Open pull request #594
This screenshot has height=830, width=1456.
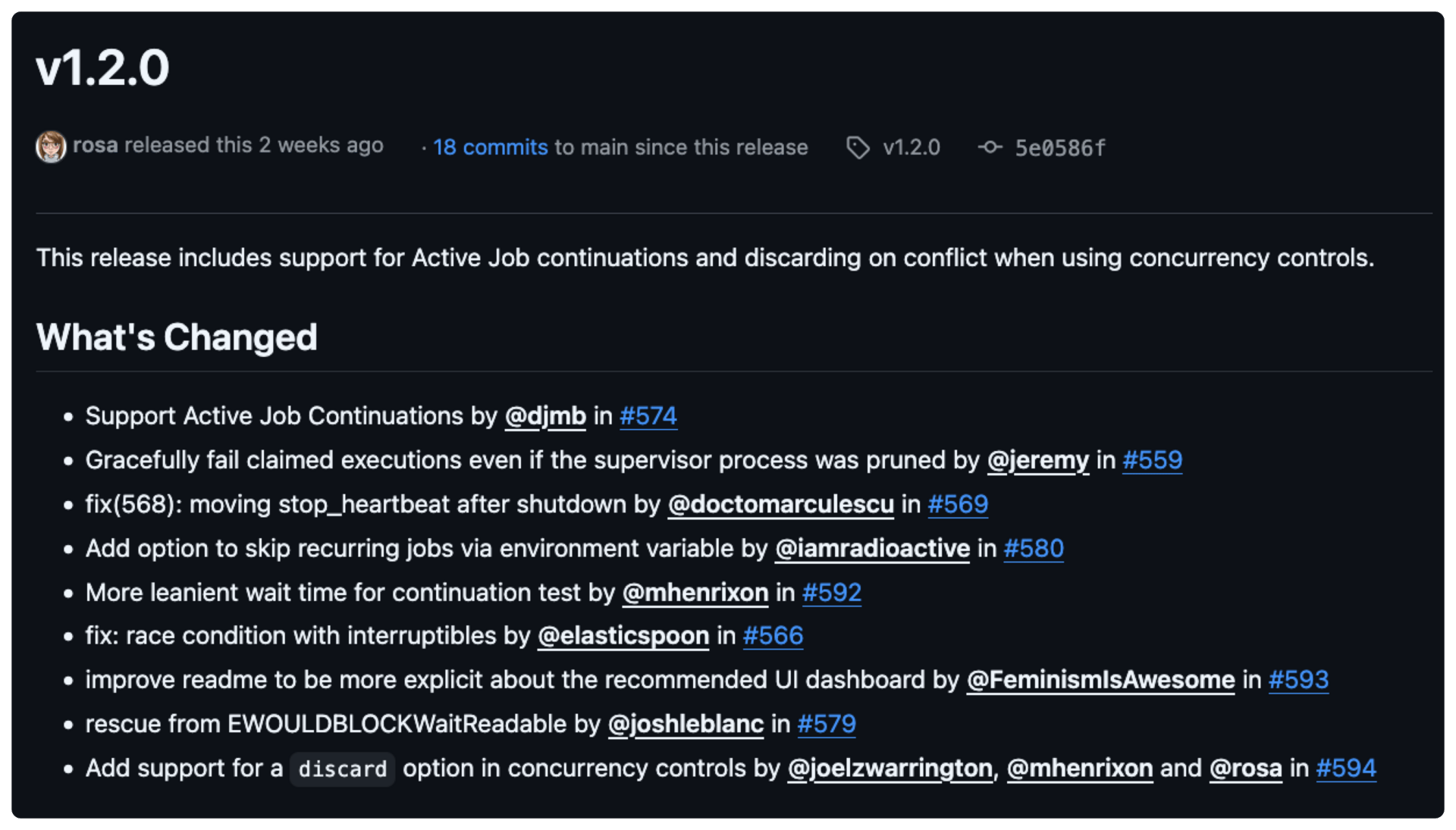point(1346,768)
